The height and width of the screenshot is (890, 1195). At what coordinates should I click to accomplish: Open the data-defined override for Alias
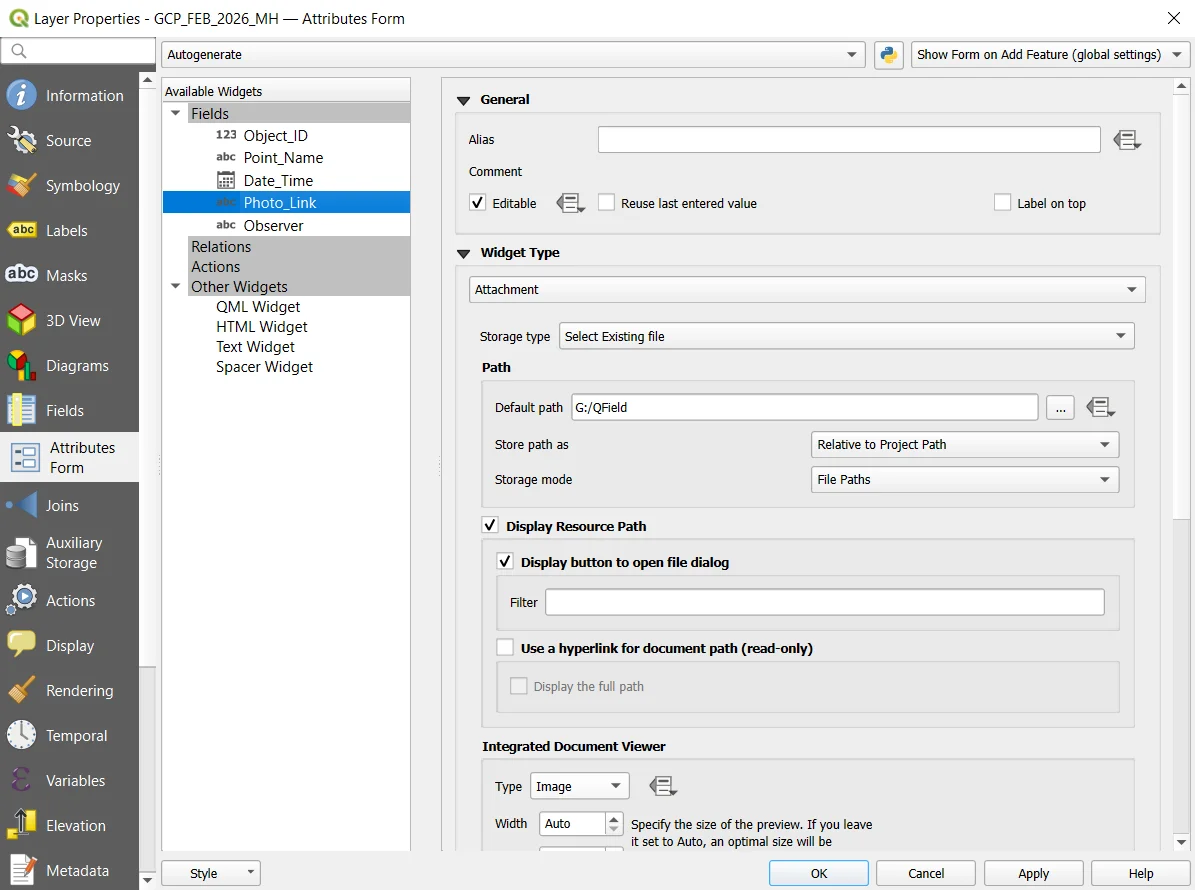pos(1127,139)
